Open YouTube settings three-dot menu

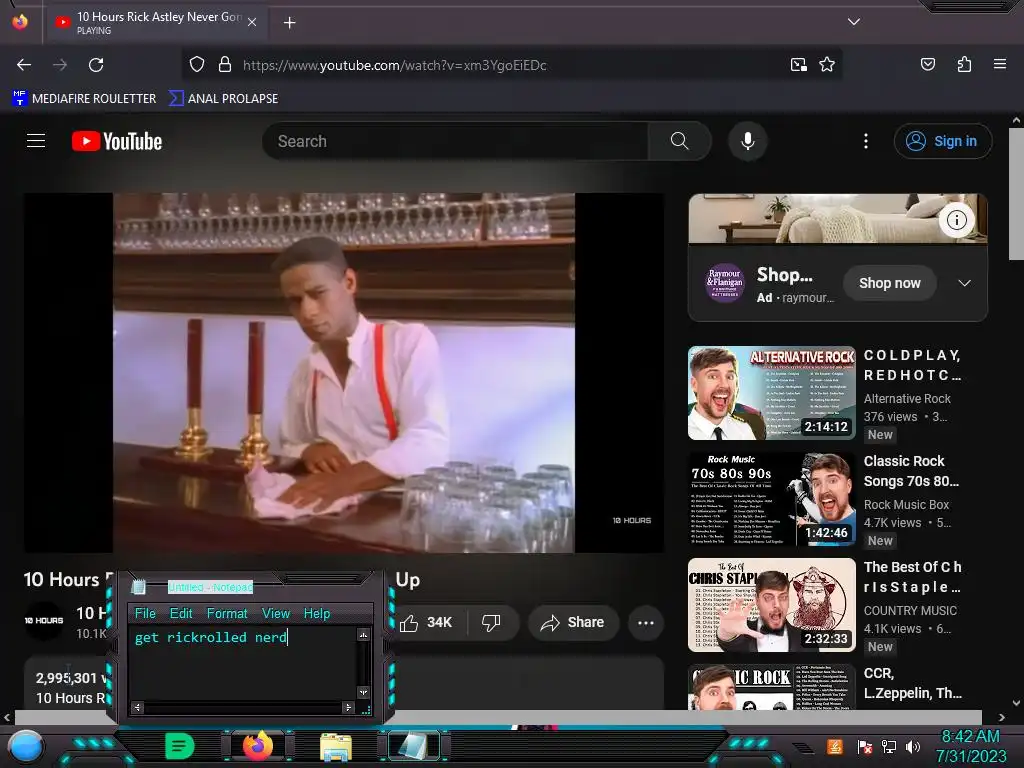(x=866, y=141)
